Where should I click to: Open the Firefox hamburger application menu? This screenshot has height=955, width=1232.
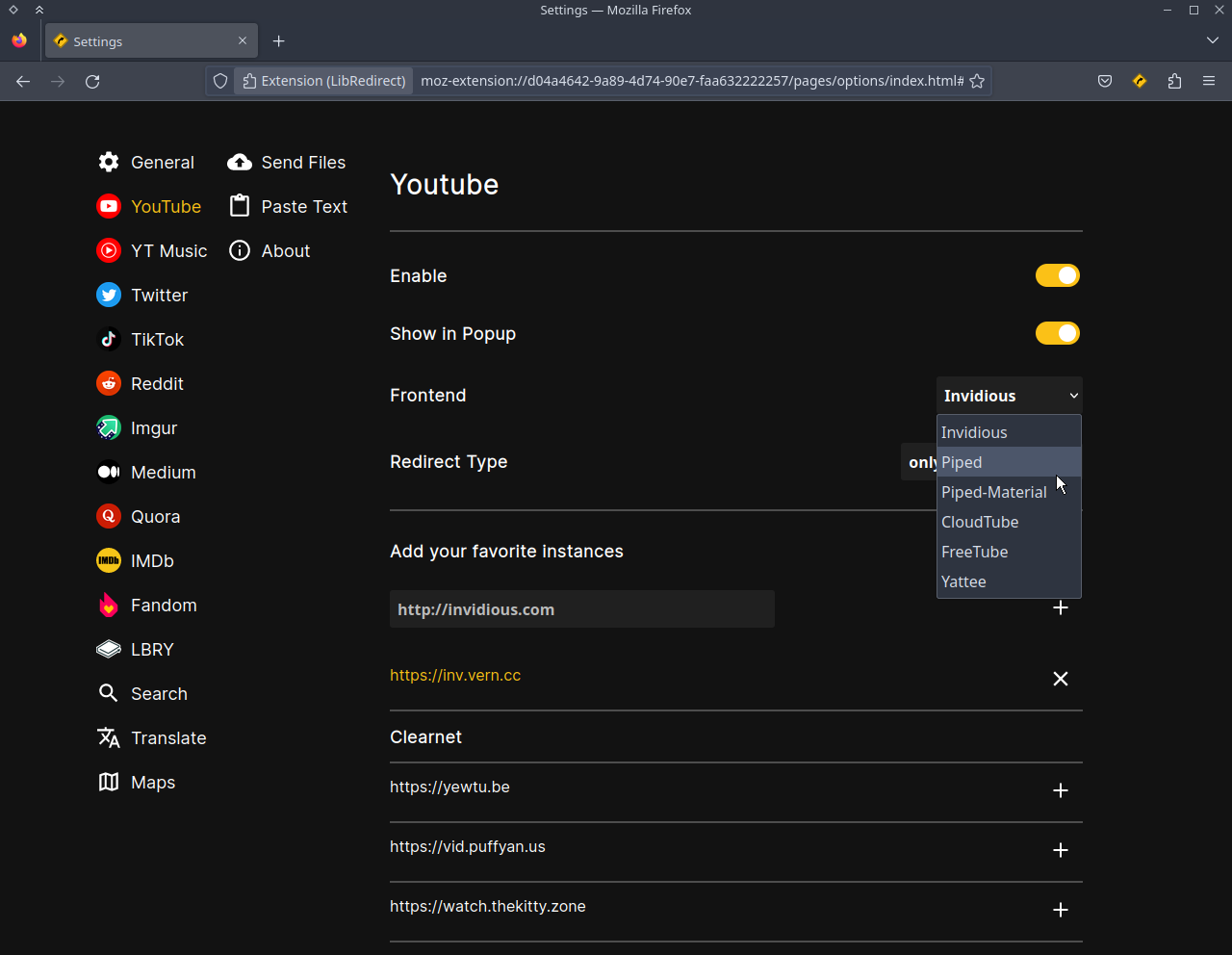[1209, 81]
